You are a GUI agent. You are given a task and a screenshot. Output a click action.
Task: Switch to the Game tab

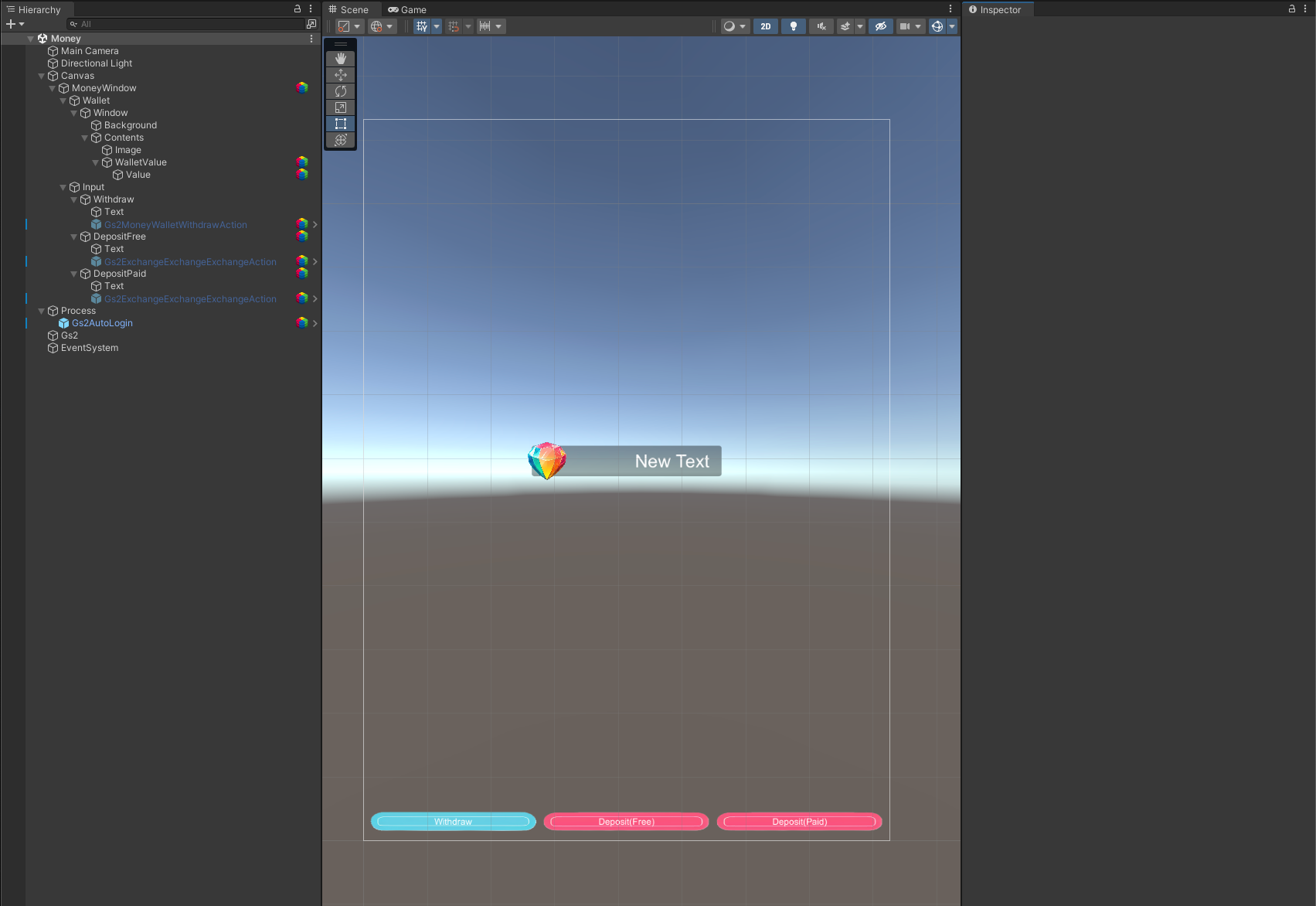(407, 9)
